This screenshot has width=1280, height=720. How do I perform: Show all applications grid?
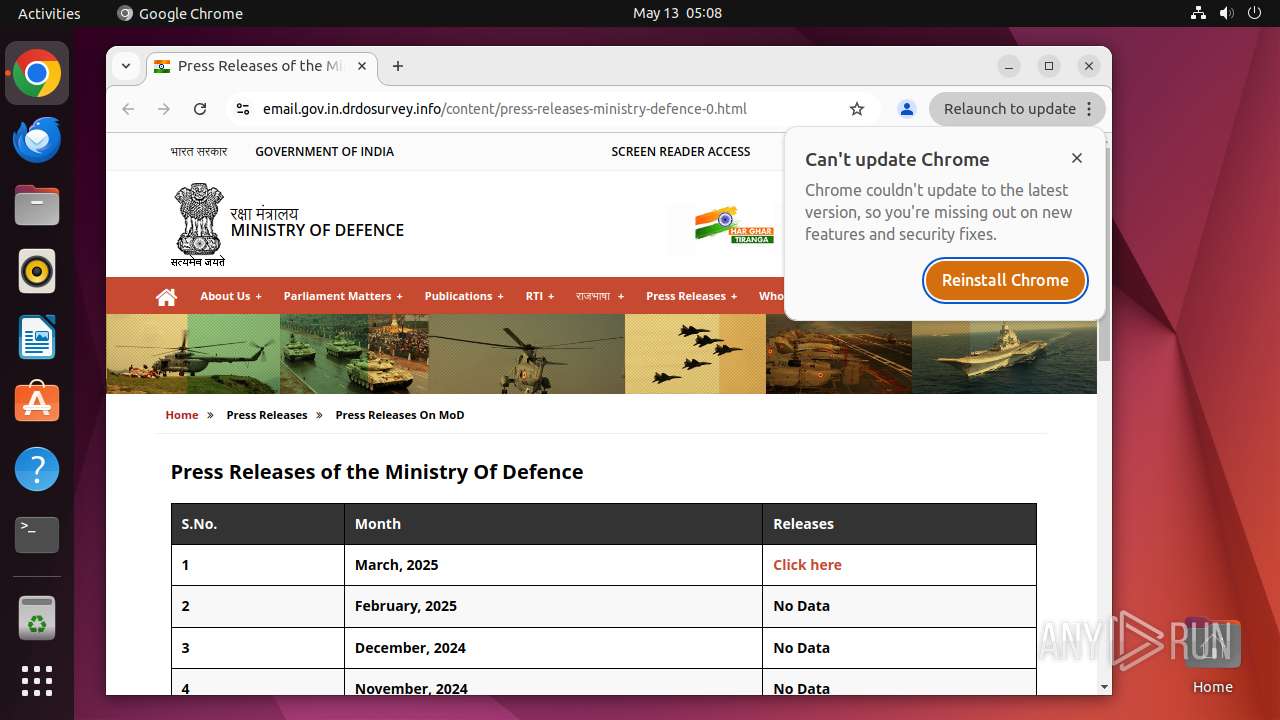coord(37,681)
